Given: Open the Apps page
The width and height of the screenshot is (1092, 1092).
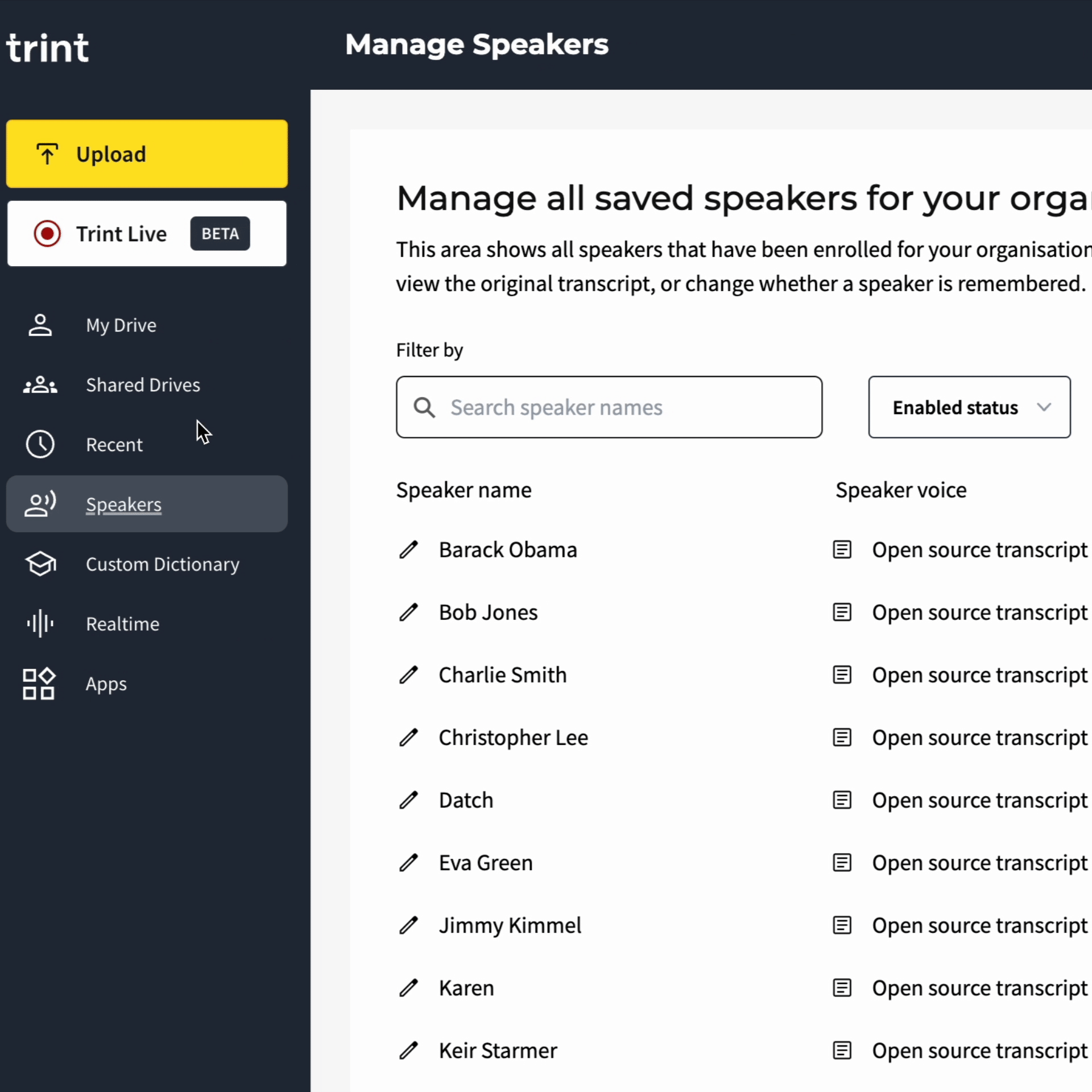Looking at the screenshot, I should click(106, 684).
